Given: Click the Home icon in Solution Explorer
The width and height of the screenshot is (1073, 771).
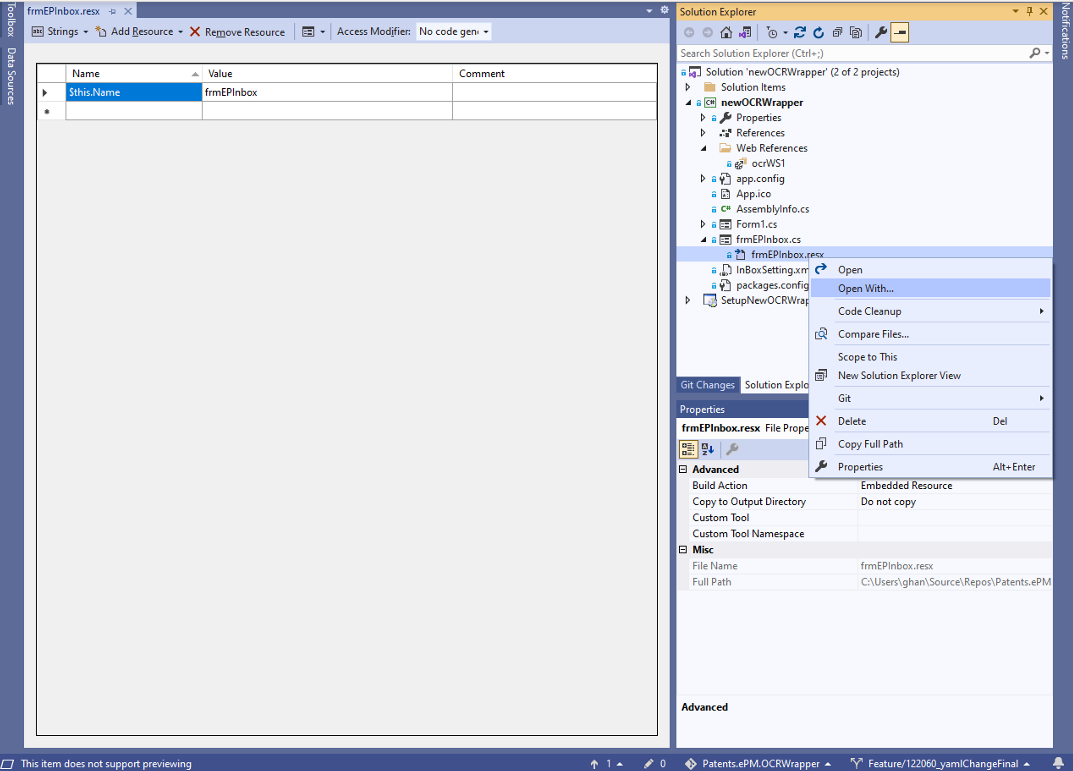Looking at the screenshot, I should click(726, 32).
